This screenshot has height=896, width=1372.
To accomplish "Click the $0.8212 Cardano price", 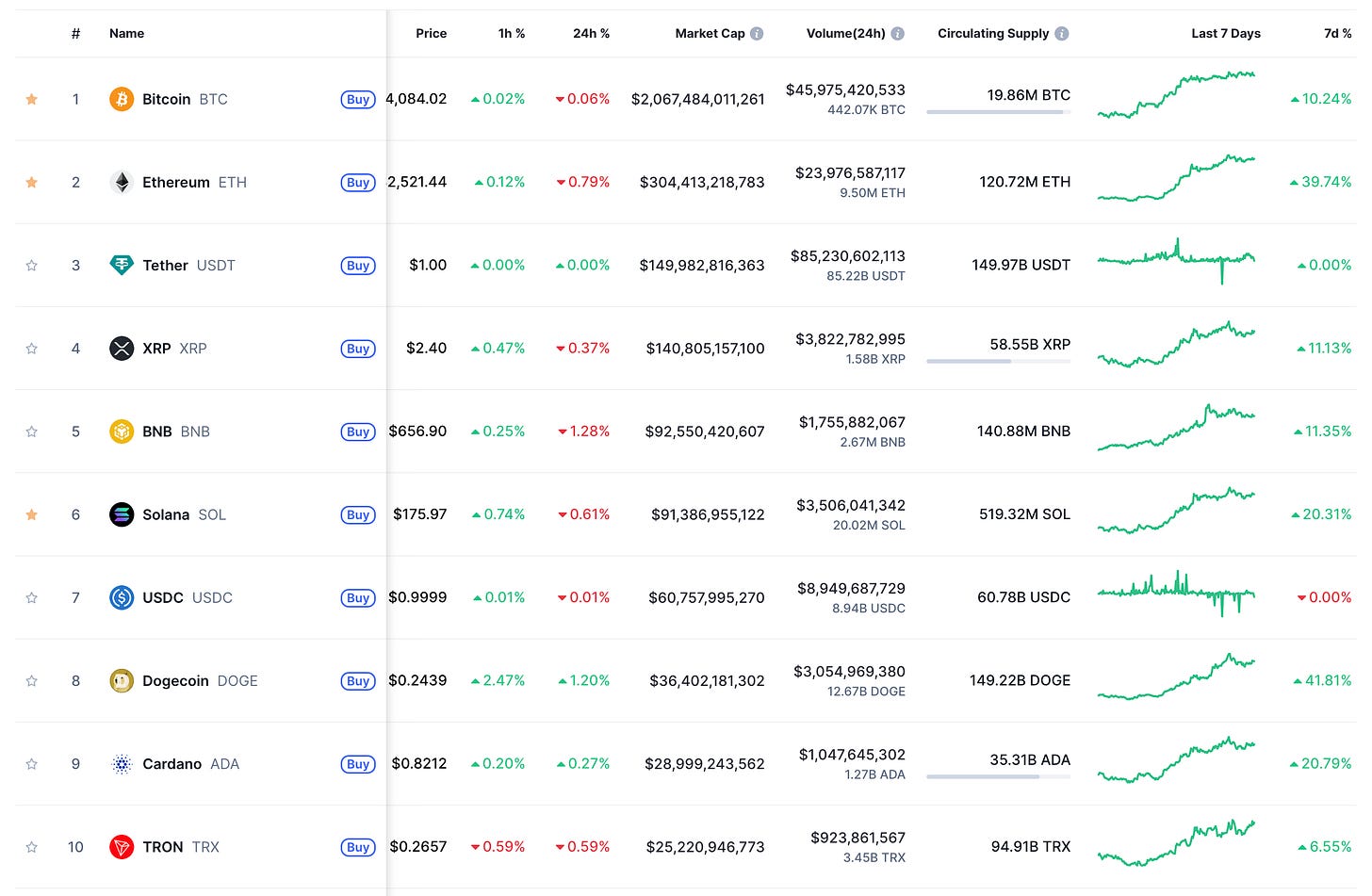I will pos(419,764).
